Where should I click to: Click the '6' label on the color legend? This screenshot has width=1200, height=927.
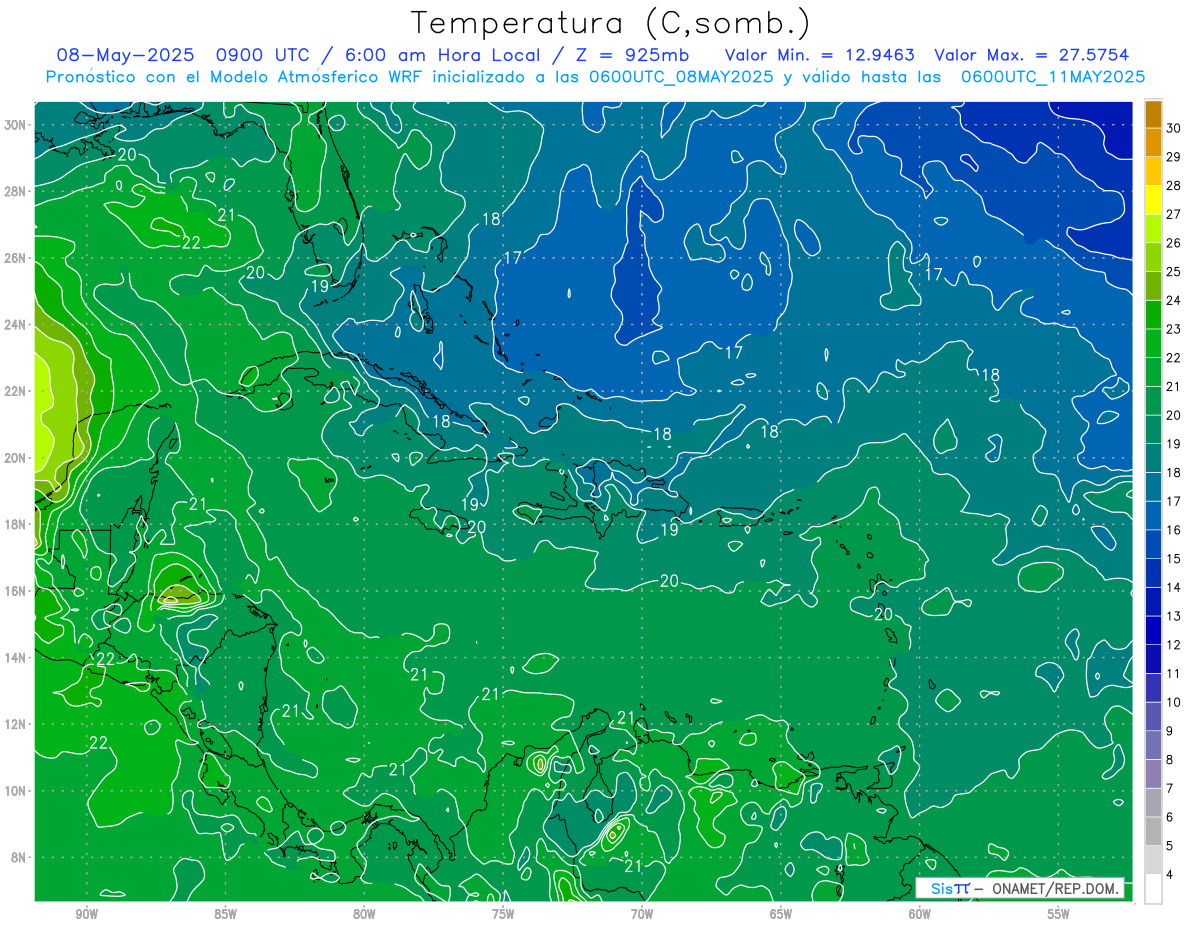click(x=1171, y=818)
